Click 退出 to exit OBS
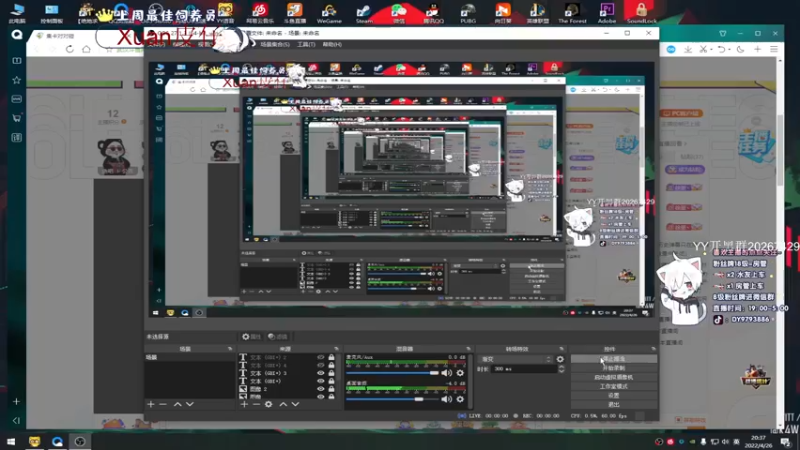Image resolution: width=800 pixels, height=450 pixels. click(614, 405)
